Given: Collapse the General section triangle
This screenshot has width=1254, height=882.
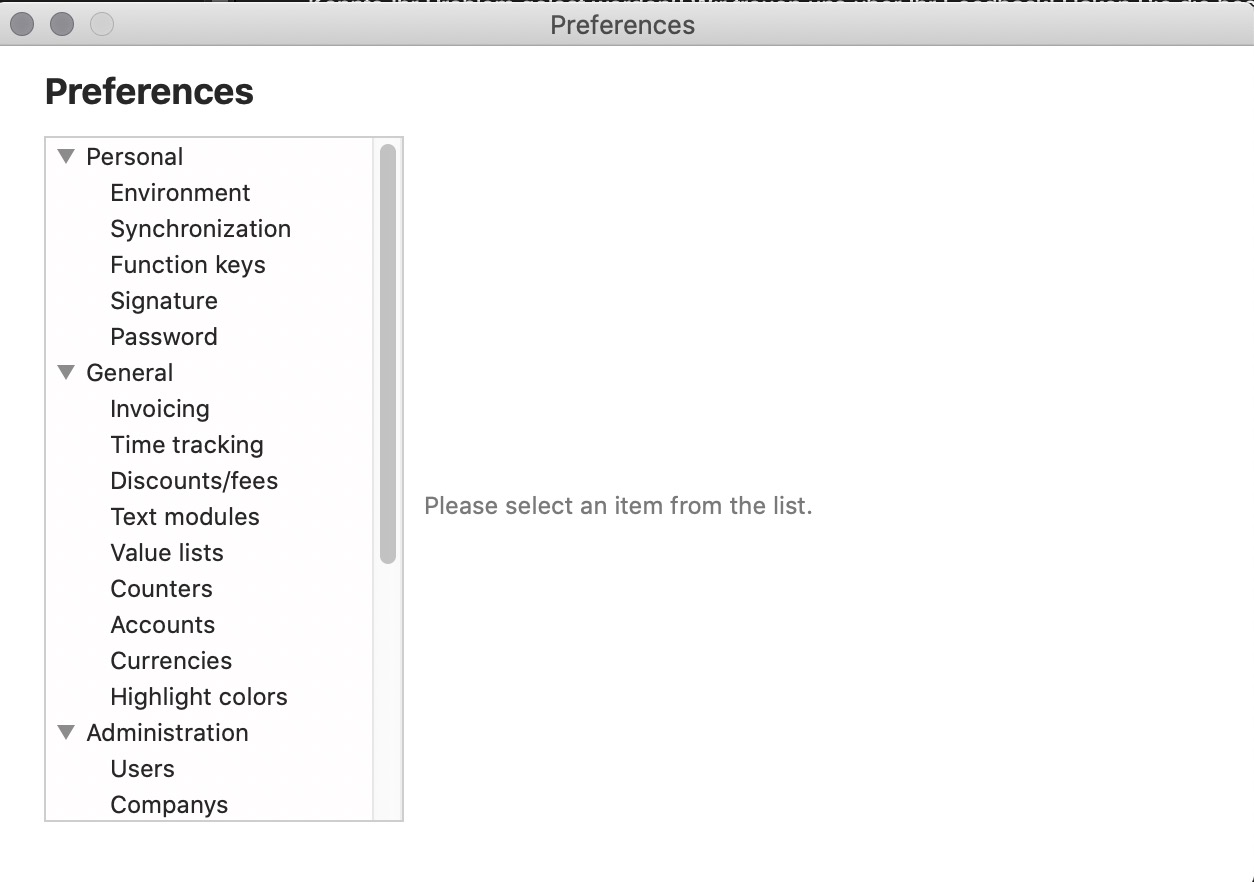Looking at the screenshot, I should [66, 373].
